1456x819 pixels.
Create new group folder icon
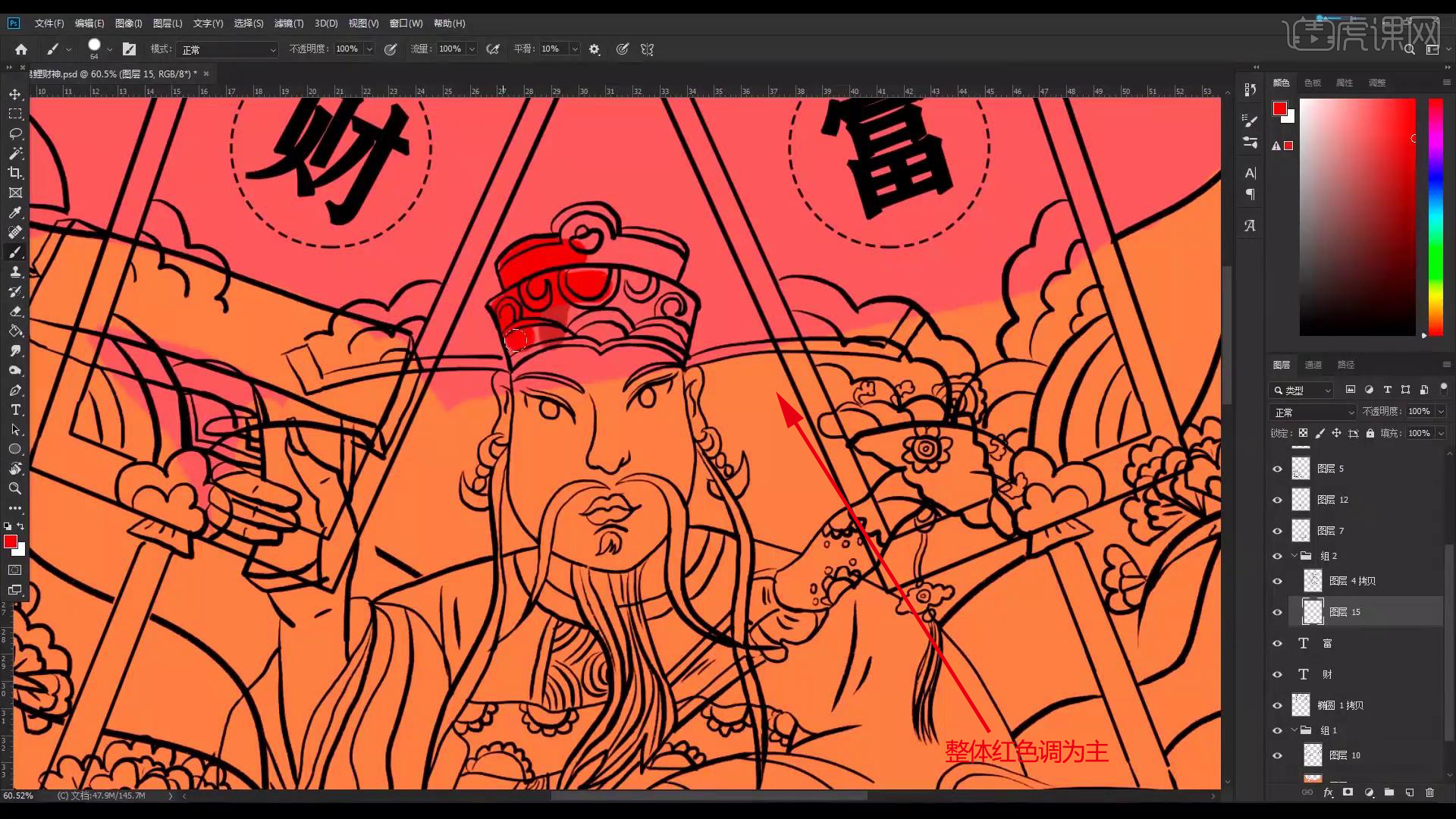click(x=1389, y=792)
